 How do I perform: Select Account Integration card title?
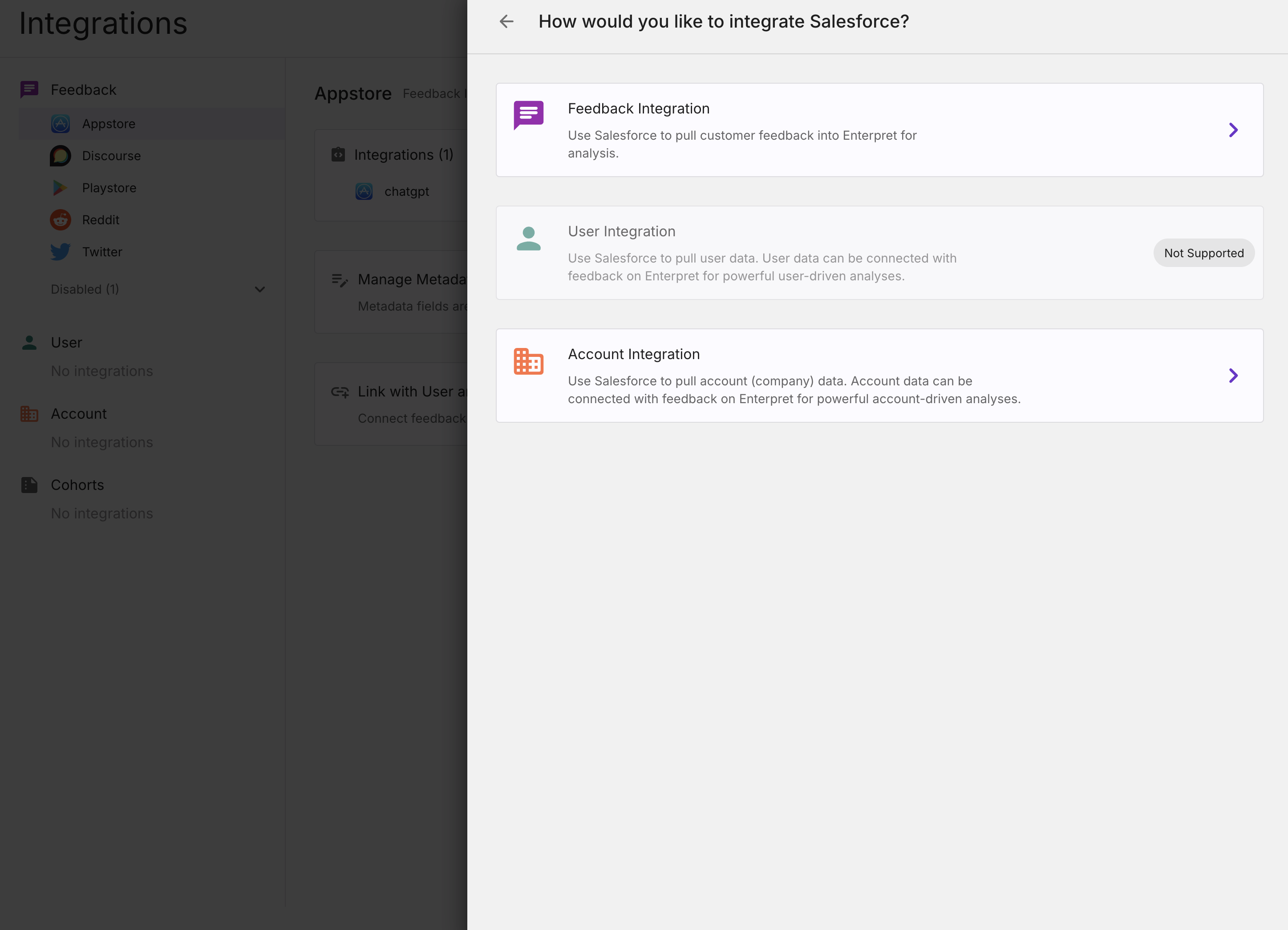633,354
